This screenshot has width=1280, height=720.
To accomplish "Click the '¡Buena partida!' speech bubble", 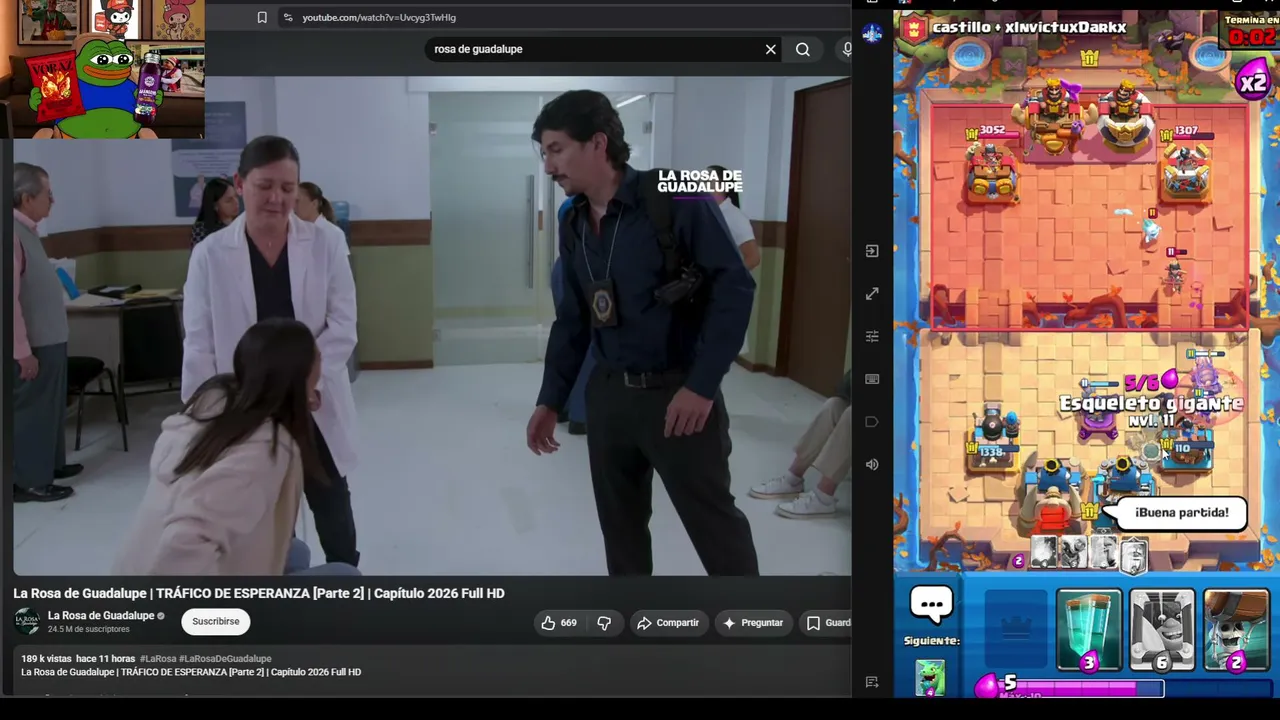I will pyautogui.click(x=1181, y=513).
